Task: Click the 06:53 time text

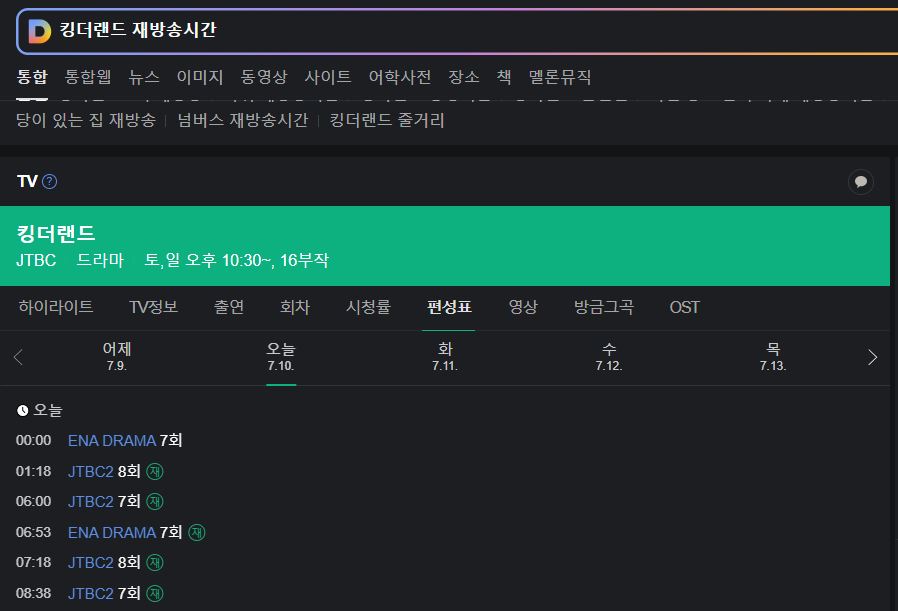Action: click(33, 533)
